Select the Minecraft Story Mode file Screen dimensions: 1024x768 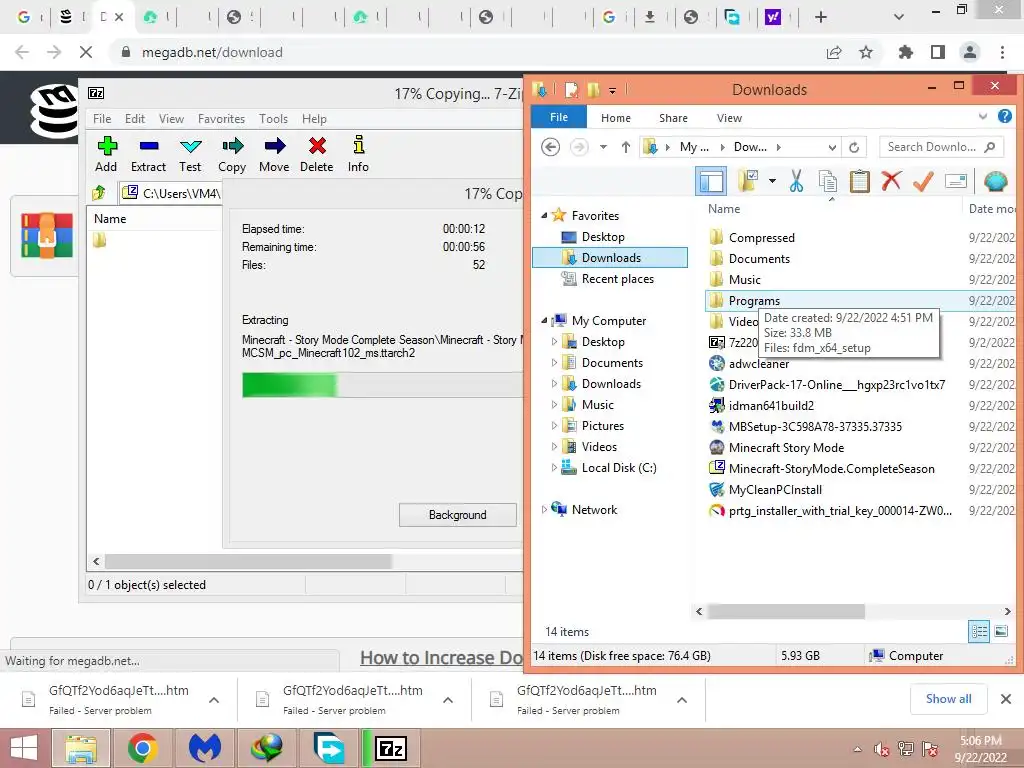(x=786, y=447)
